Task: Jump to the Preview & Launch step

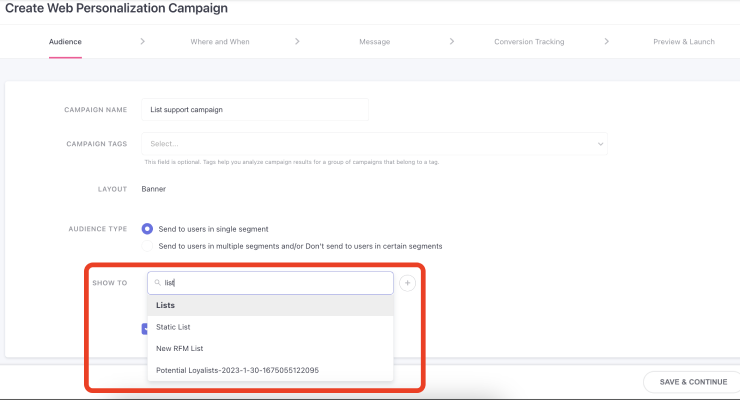Action: (x=683, y=42)
